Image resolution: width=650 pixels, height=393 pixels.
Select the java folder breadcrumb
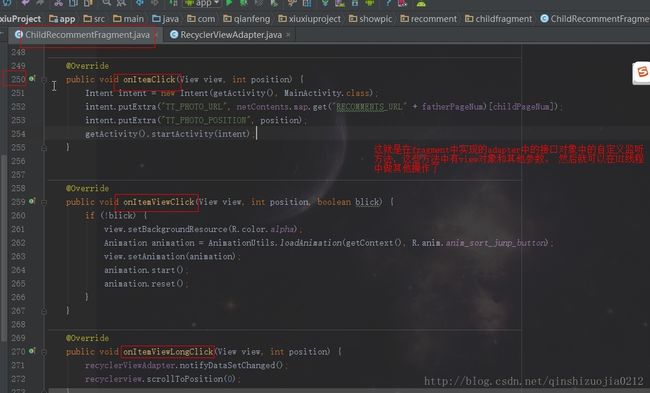point(165,19)
